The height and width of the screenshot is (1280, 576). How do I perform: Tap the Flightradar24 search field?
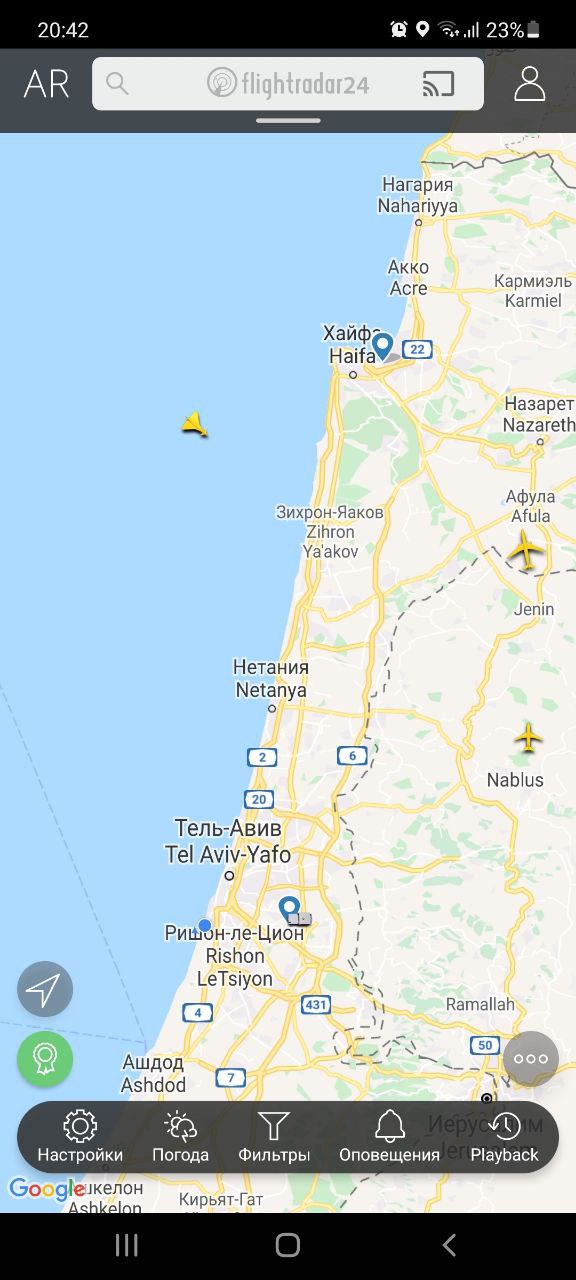(x=288, y=84)
